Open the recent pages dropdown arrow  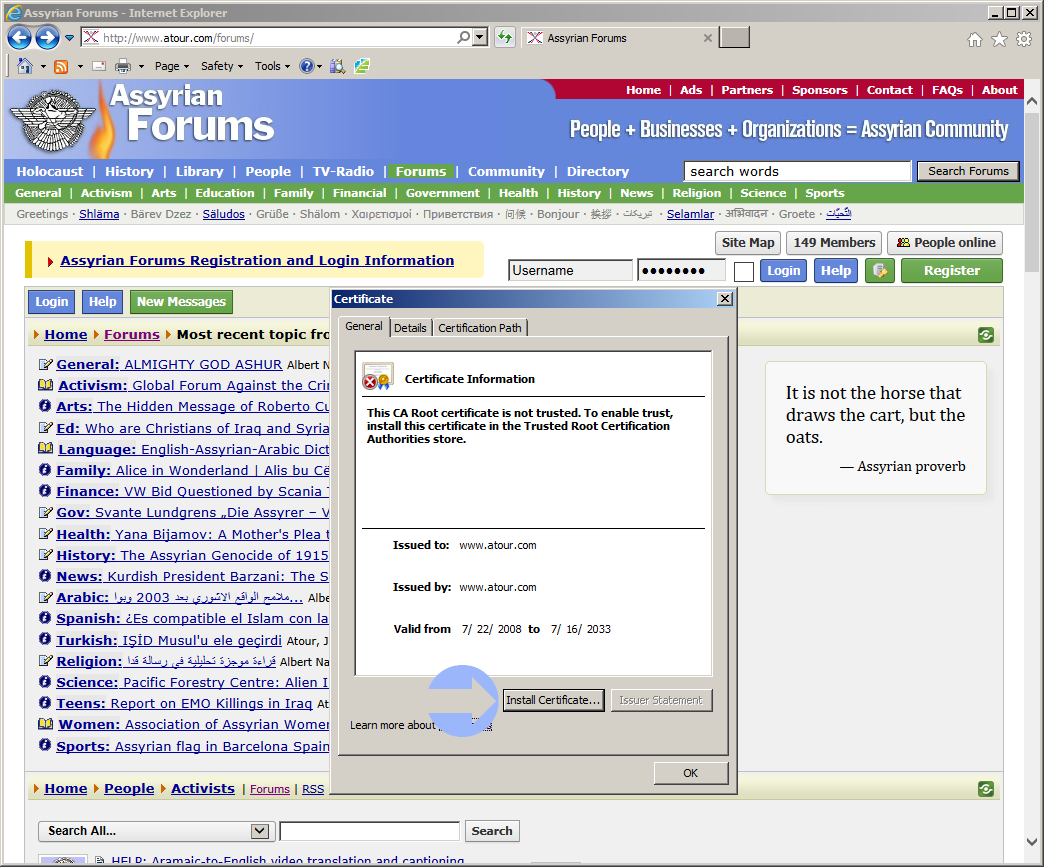point(69,38)
